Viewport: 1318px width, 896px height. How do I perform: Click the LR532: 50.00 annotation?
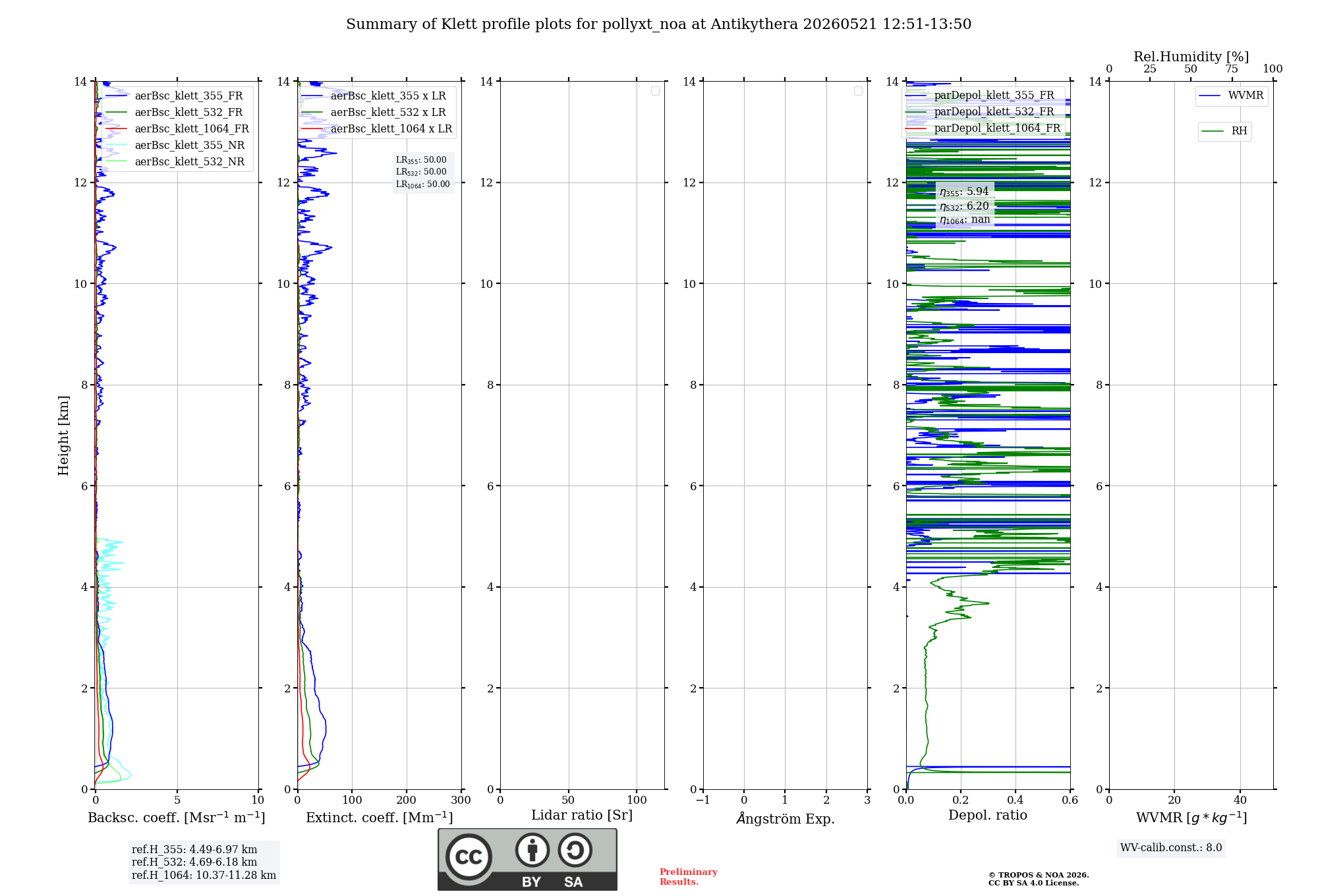pos(421,172)
